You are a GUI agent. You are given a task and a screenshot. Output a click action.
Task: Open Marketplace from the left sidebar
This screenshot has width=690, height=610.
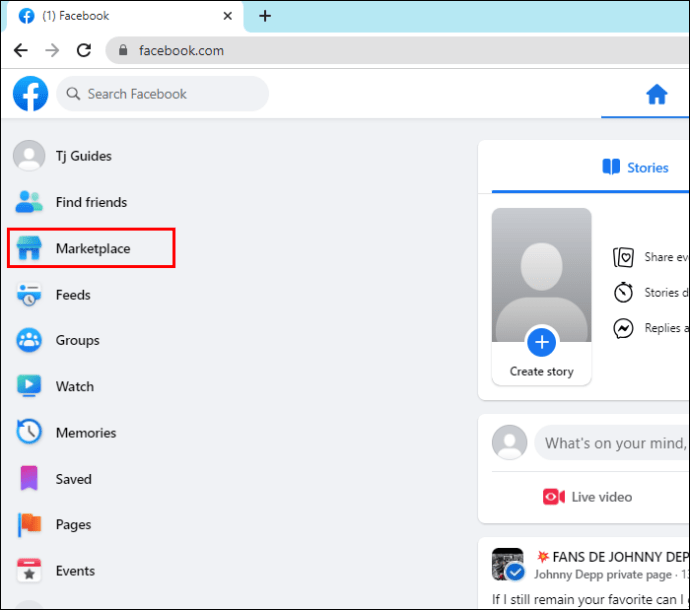pyautogui.click(x=91, y=248)
